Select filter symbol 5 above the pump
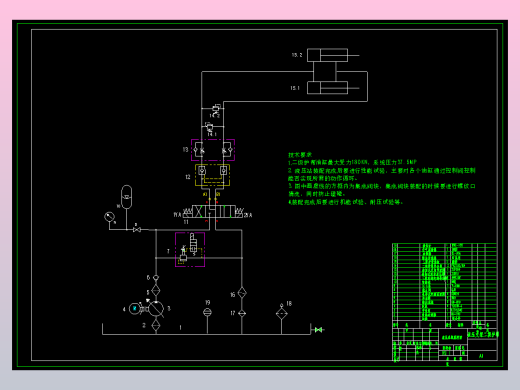 click(x=156, y=291)
